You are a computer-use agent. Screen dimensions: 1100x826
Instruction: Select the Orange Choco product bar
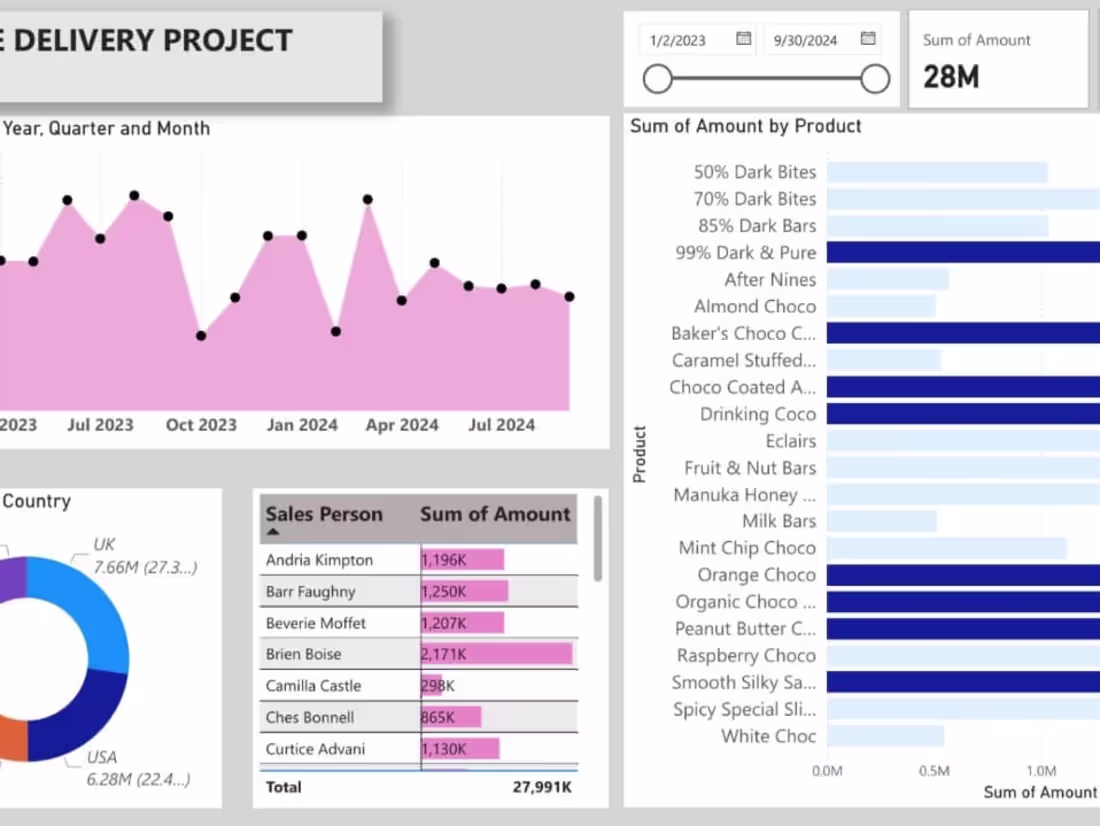pyautogui.click(x=963, y=575)
